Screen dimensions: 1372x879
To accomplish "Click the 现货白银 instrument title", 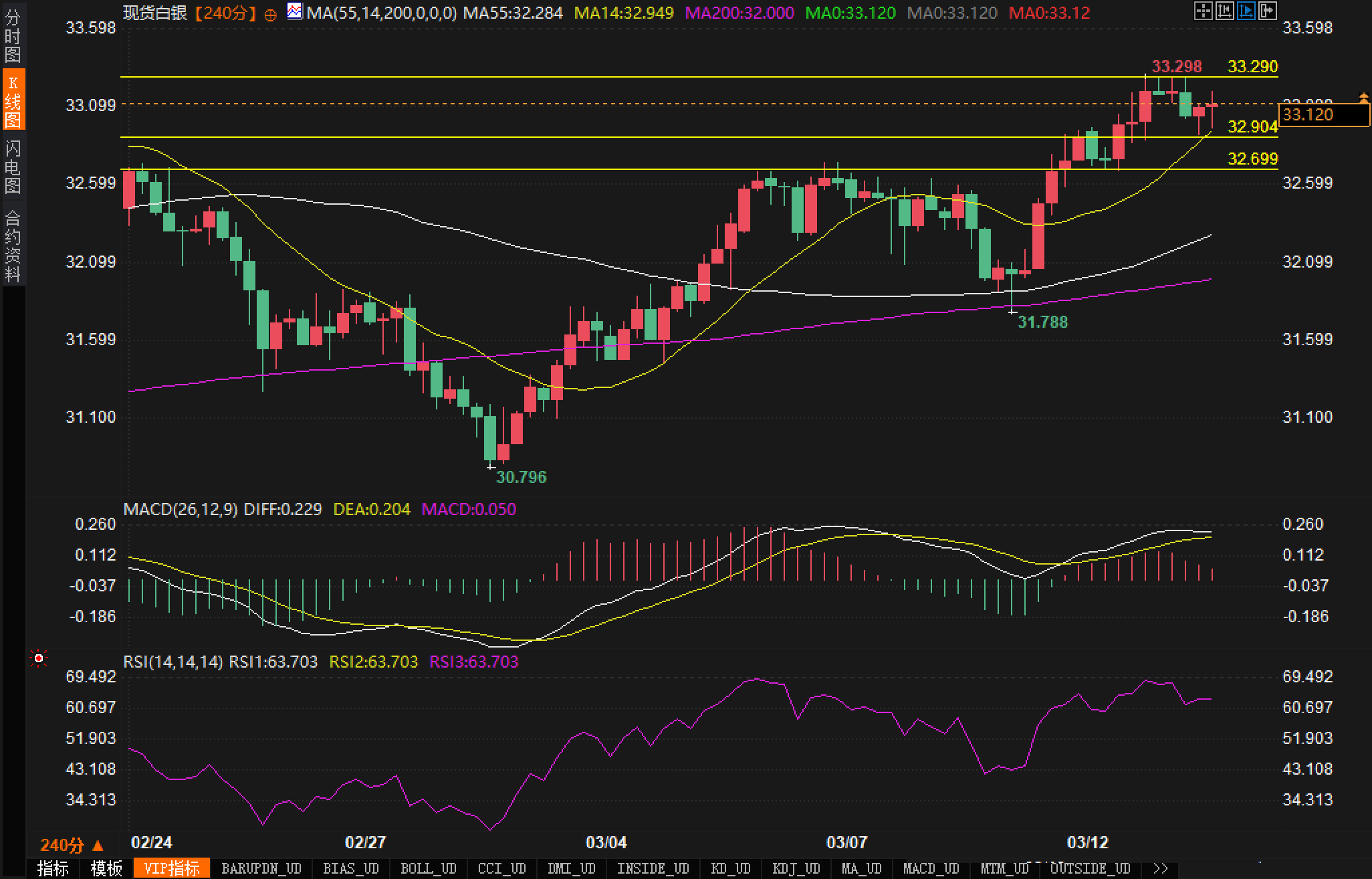I will (x=156, y=13).
